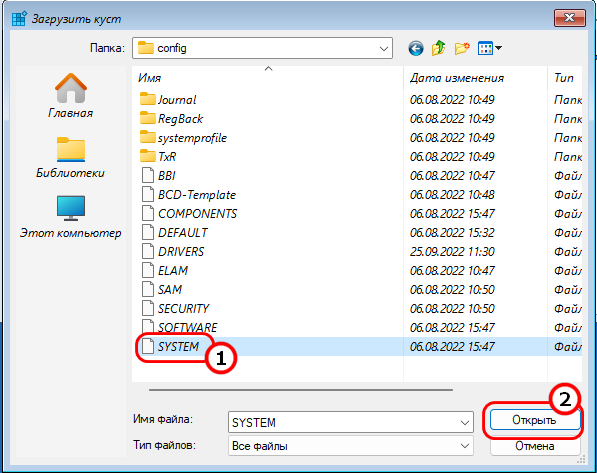Screen dimensions: 597x473
Task: Click the Отмена button
Action: click(535, 446)
